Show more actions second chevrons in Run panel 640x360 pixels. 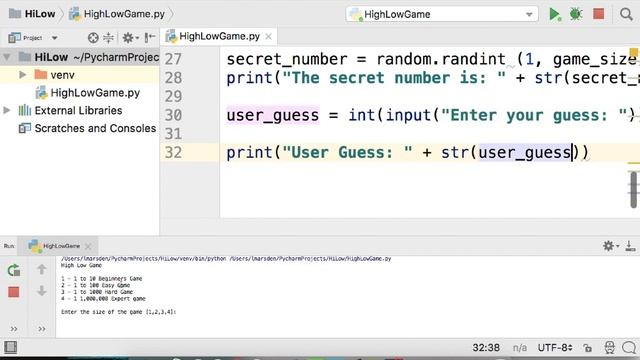point(42,329)
